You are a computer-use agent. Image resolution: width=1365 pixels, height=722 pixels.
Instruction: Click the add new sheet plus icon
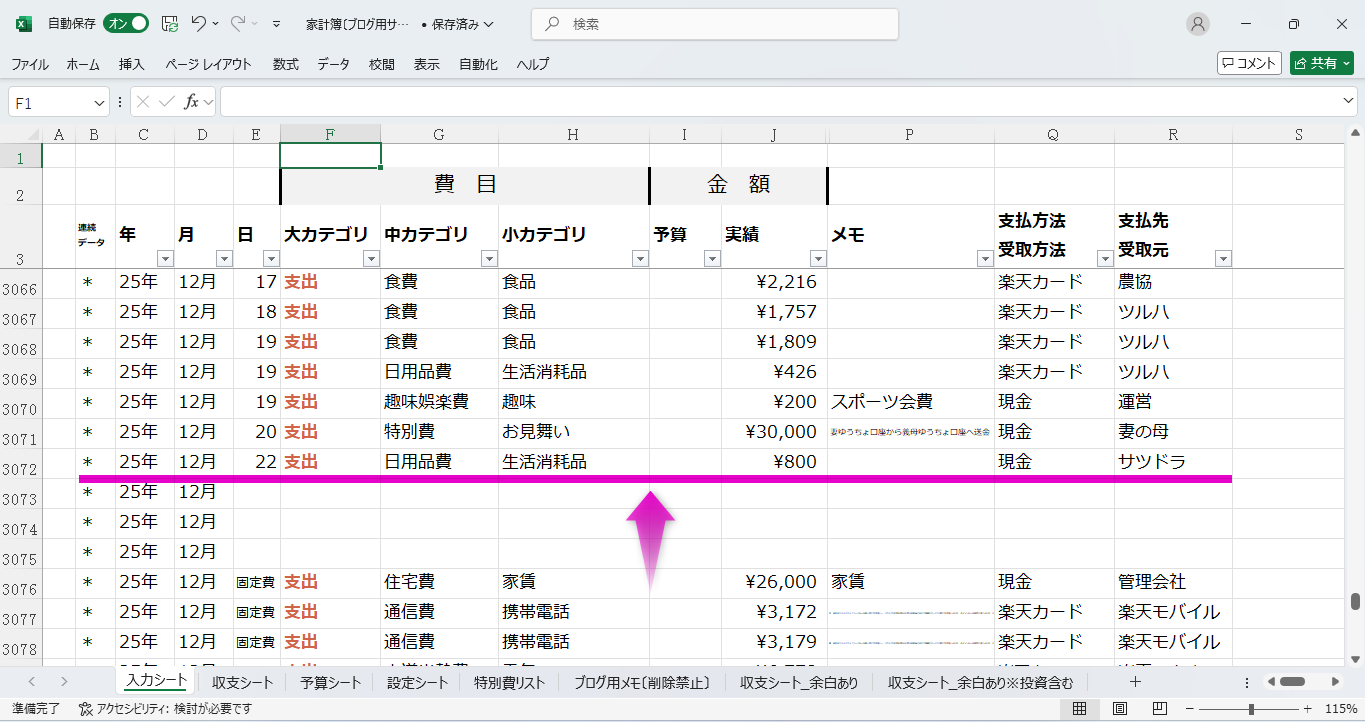click(x=1135, y=682)
